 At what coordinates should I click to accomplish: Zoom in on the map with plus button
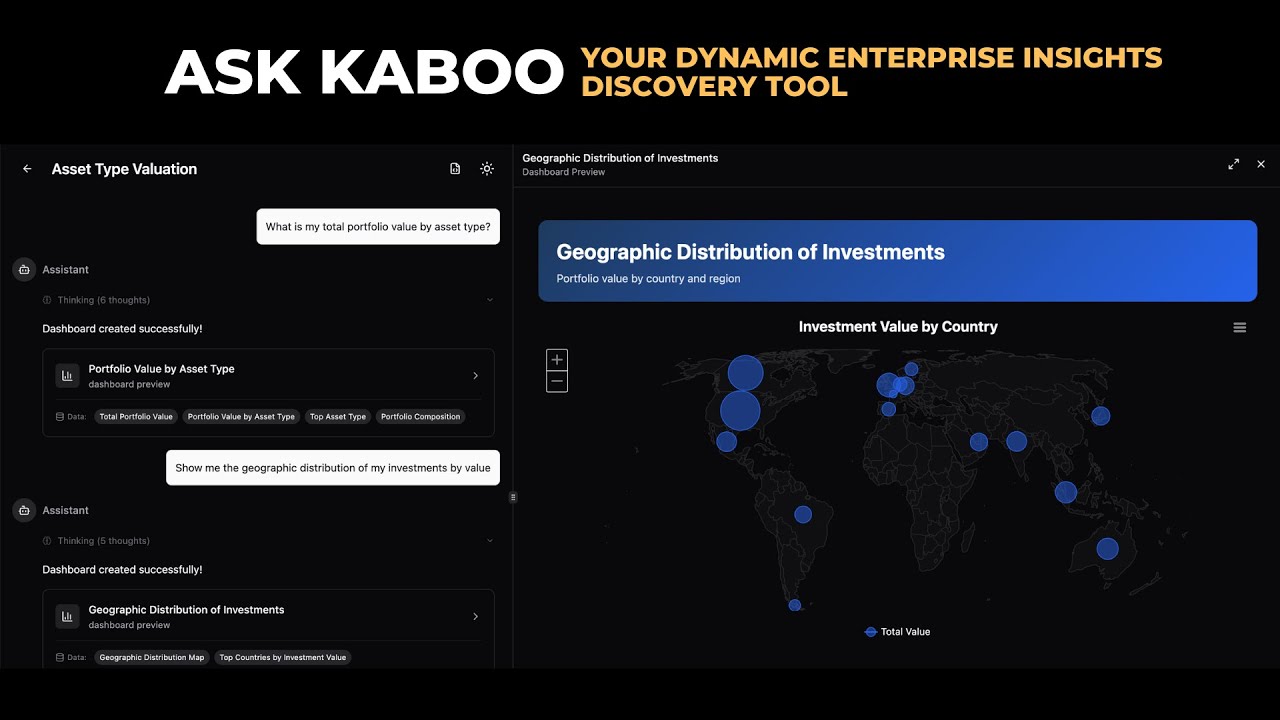[557, 360]
